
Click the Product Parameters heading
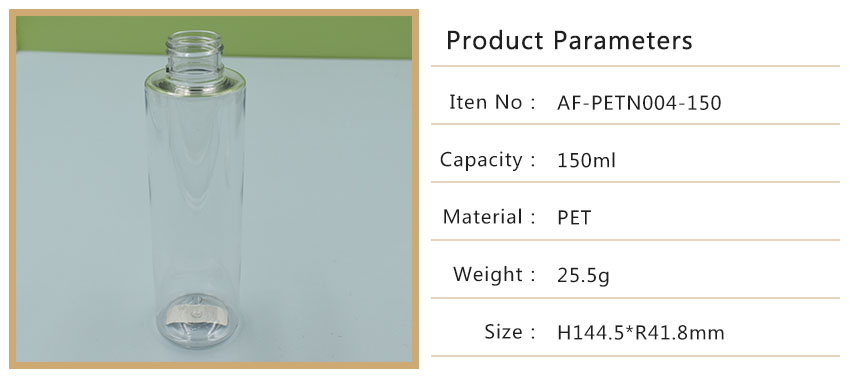pos(569,41)
